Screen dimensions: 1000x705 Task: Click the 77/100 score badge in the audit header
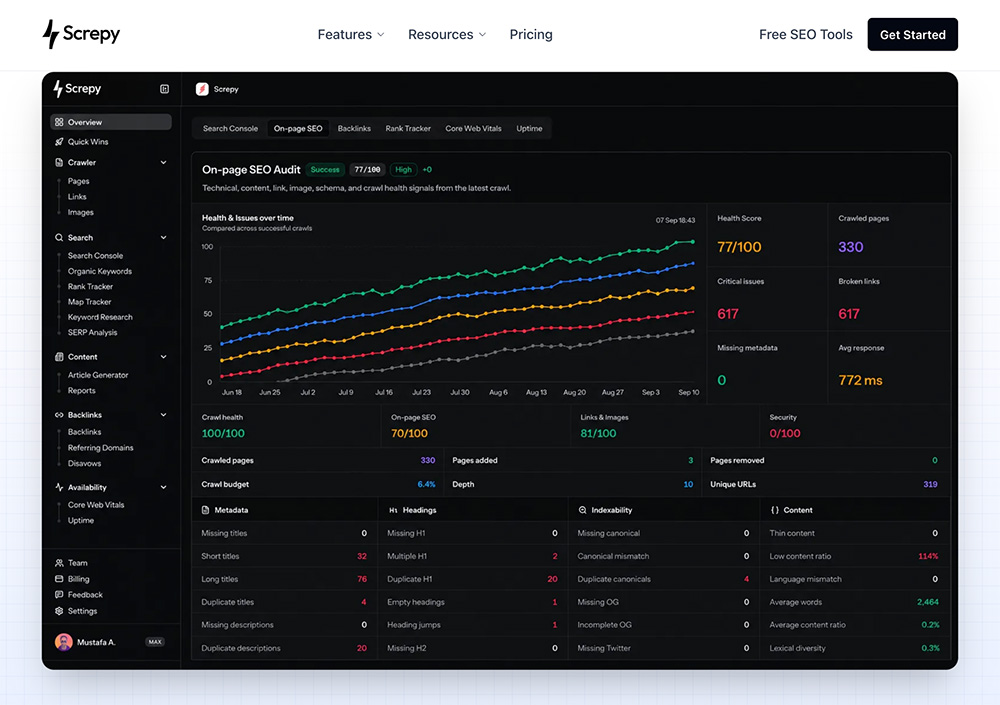367,170
